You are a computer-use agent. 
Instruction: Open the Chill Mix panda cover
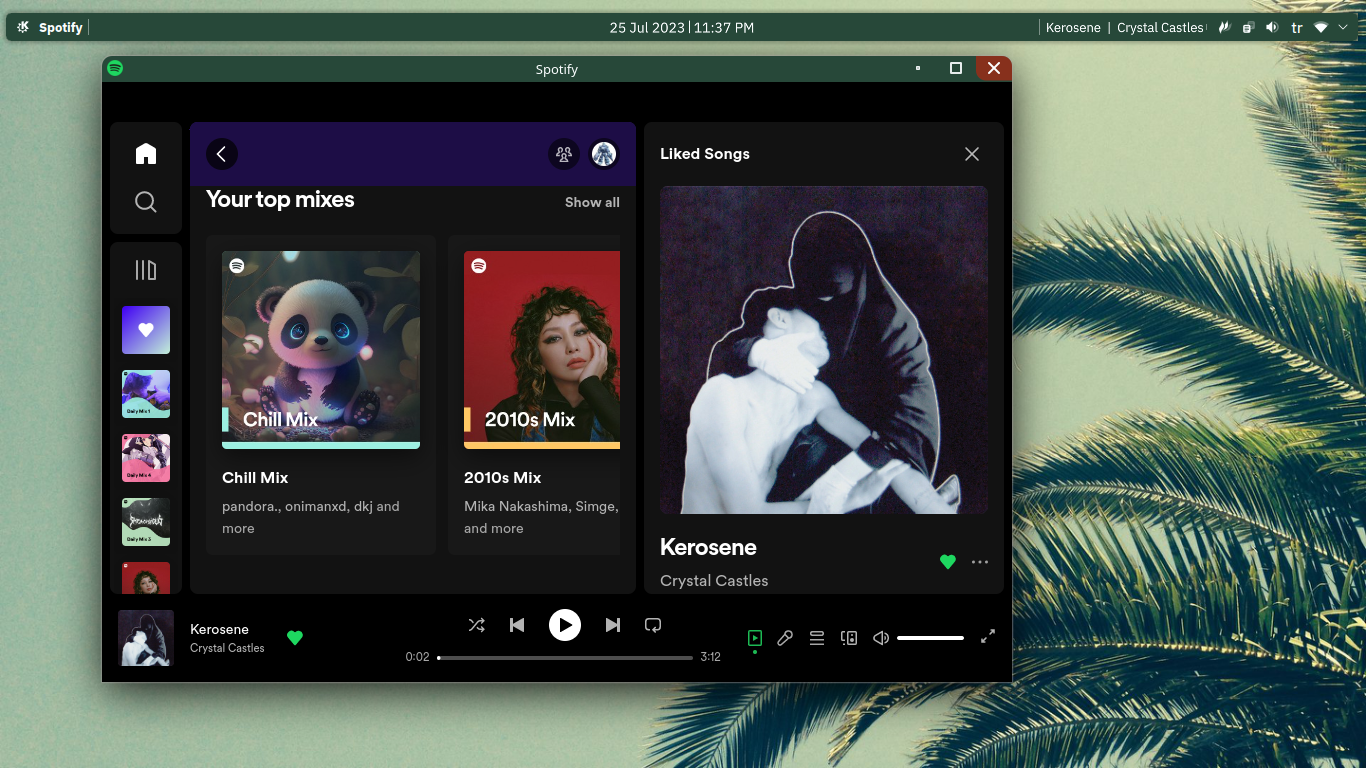pyautogui.click(x=321, y=350)
